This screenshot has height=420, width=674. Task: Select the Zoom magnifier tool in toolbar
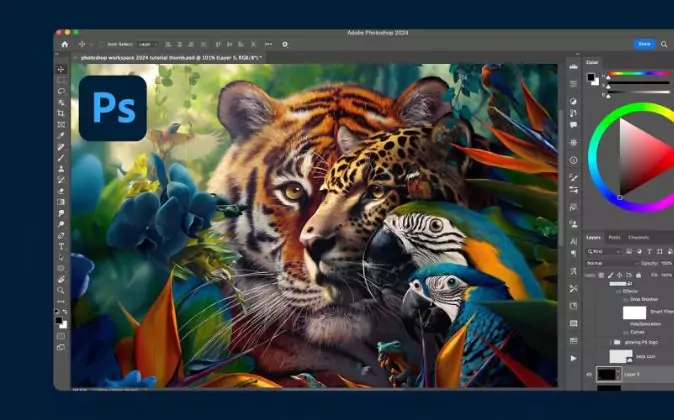click(61, 291)
